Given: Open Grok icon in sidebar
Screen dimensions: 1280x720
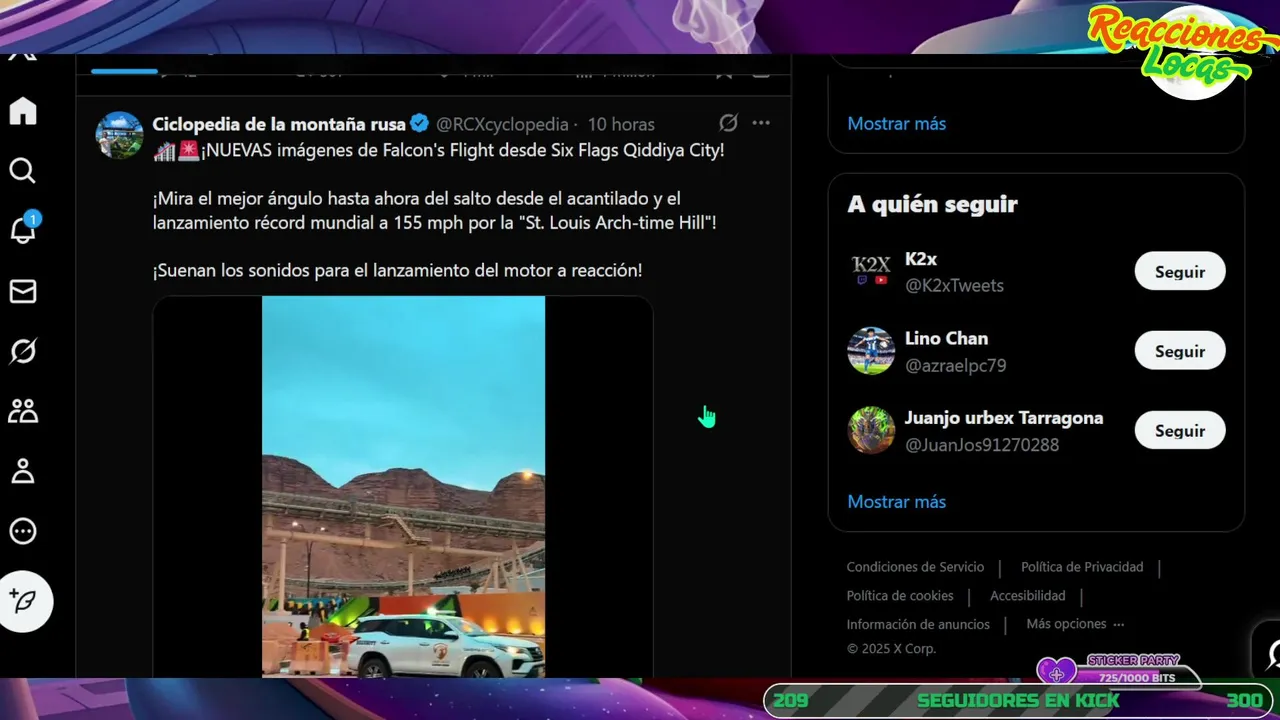Looking at the screenshot, I should click(23, 351).
